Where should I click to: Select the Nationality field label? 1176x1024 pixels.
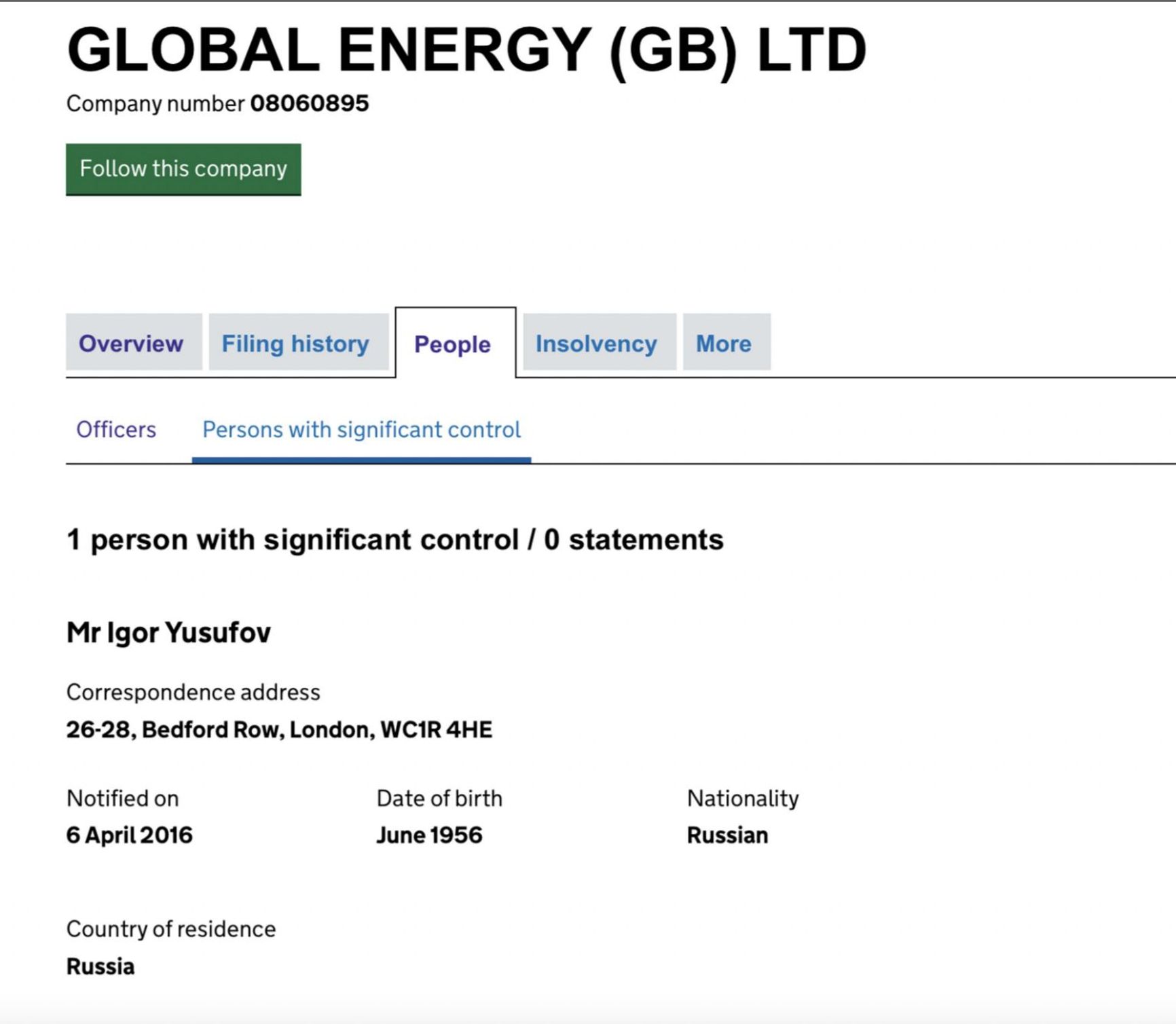point(743,798)
